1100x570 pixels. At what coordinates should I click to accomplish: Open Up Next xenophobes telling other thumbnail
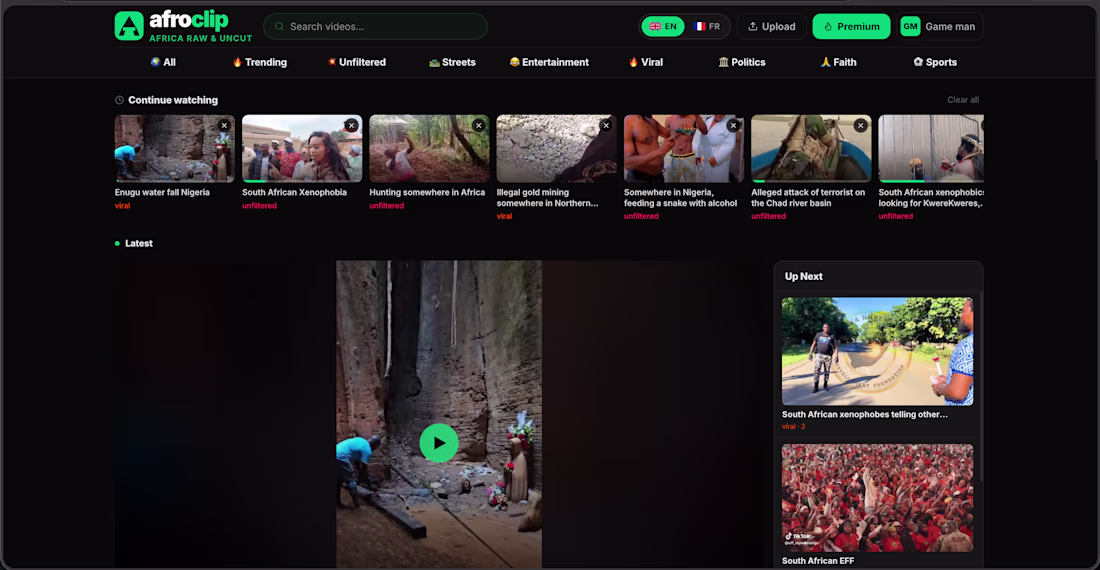[878, 351]
